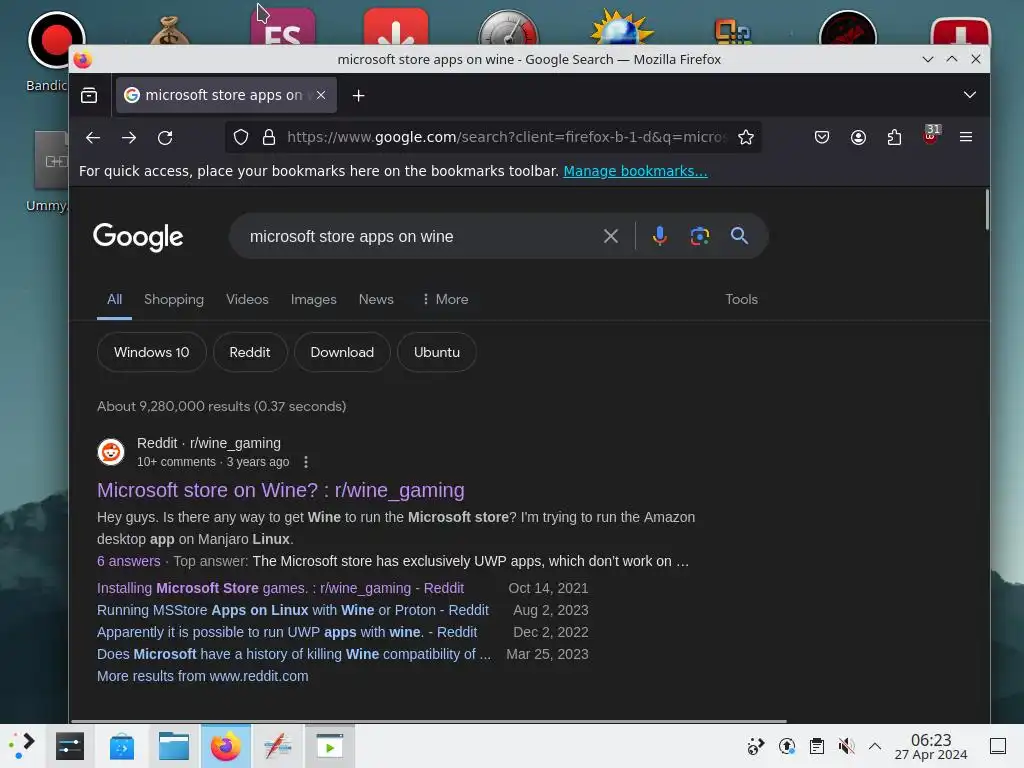
Task: Search by image with Google Lens
Action: click(x=699, y=236)
